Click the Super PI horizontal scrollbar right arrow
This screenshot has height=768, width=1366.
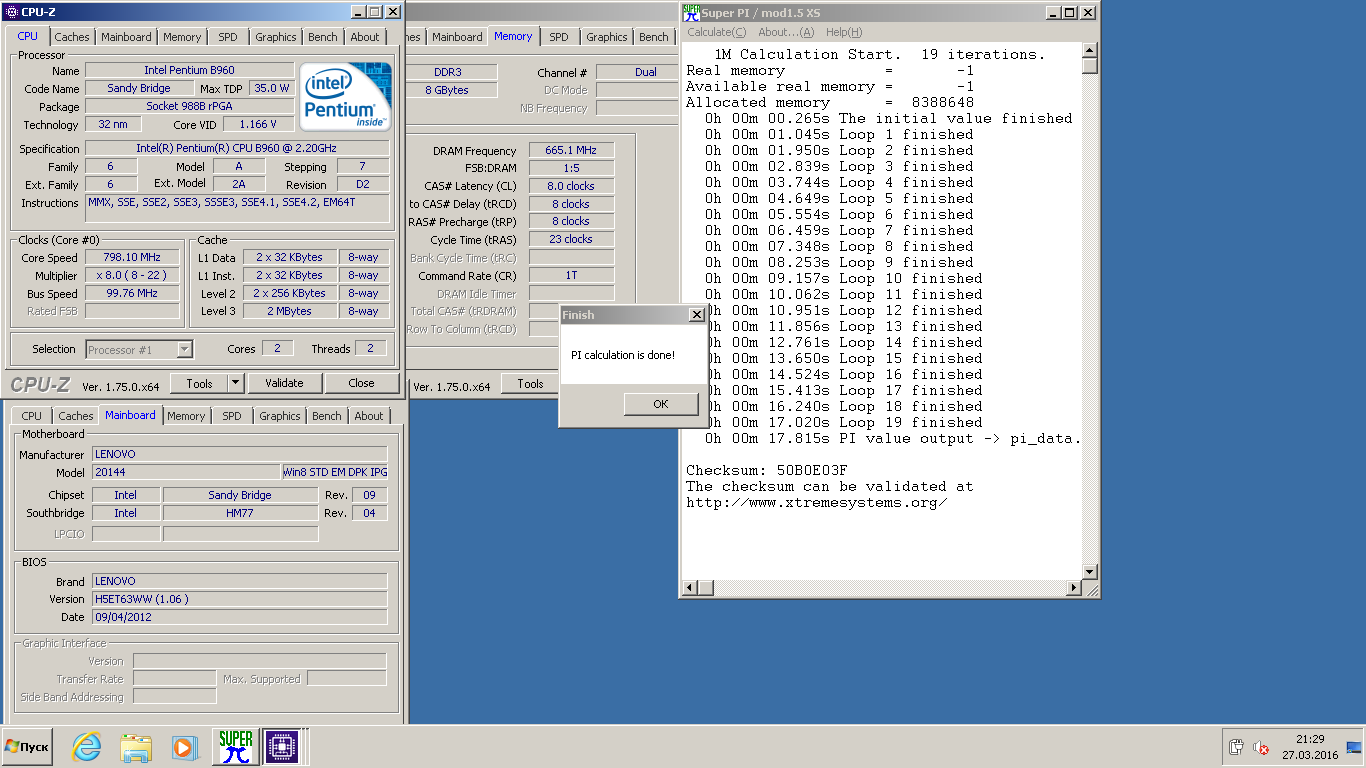click(x=1074, y=587)
